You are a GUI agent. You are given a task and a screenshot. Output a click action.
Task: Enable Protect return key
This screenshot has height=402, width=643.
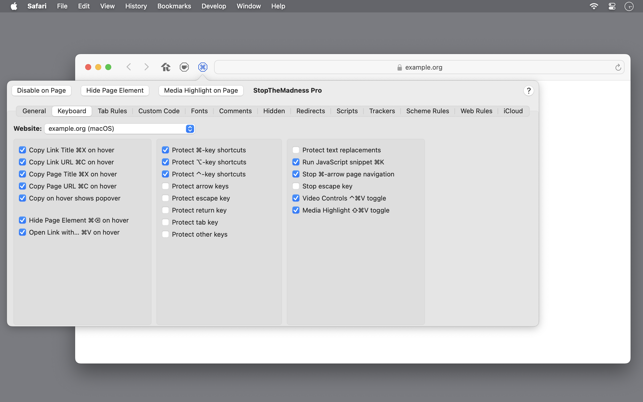pos(165,210)
